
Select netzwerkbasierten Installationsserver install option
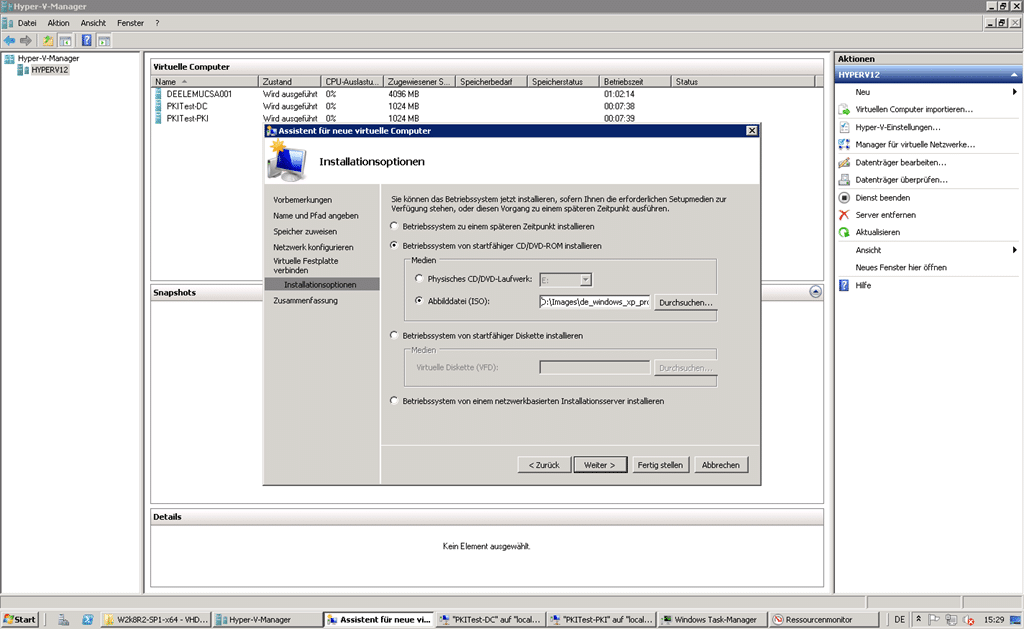click(x=394, y=400)
